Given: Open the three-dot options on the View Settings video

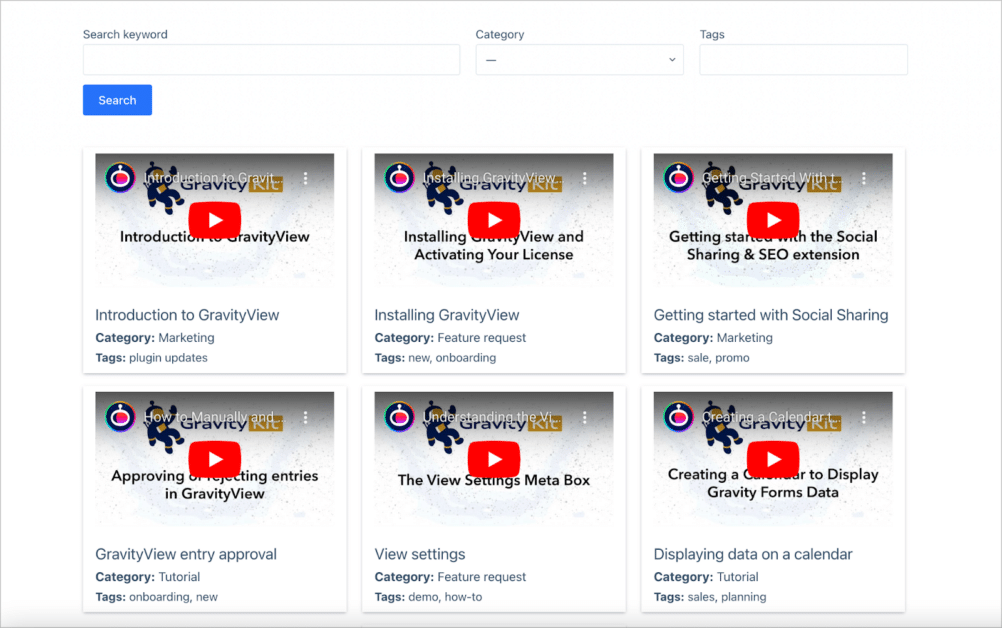Looking at the screenshot, I should tap(584, 416).
